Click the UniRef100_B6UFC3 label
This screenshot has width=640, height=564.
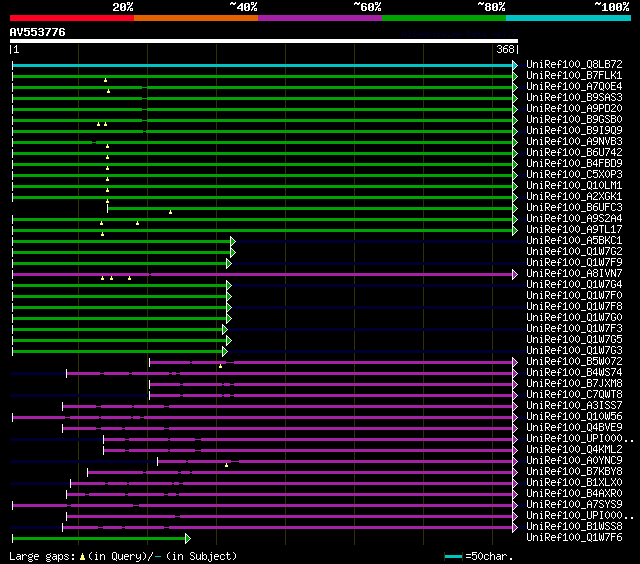click(x=574, y=208)
